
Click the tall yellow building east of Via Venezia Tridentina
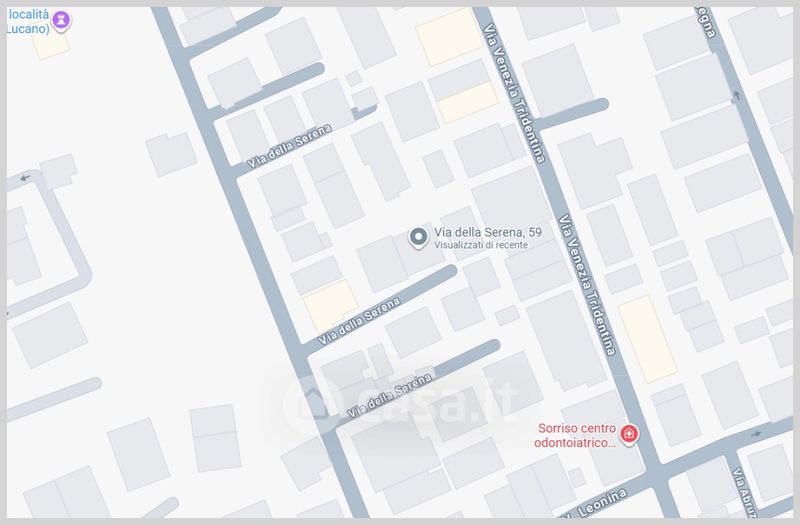[647, 339]
